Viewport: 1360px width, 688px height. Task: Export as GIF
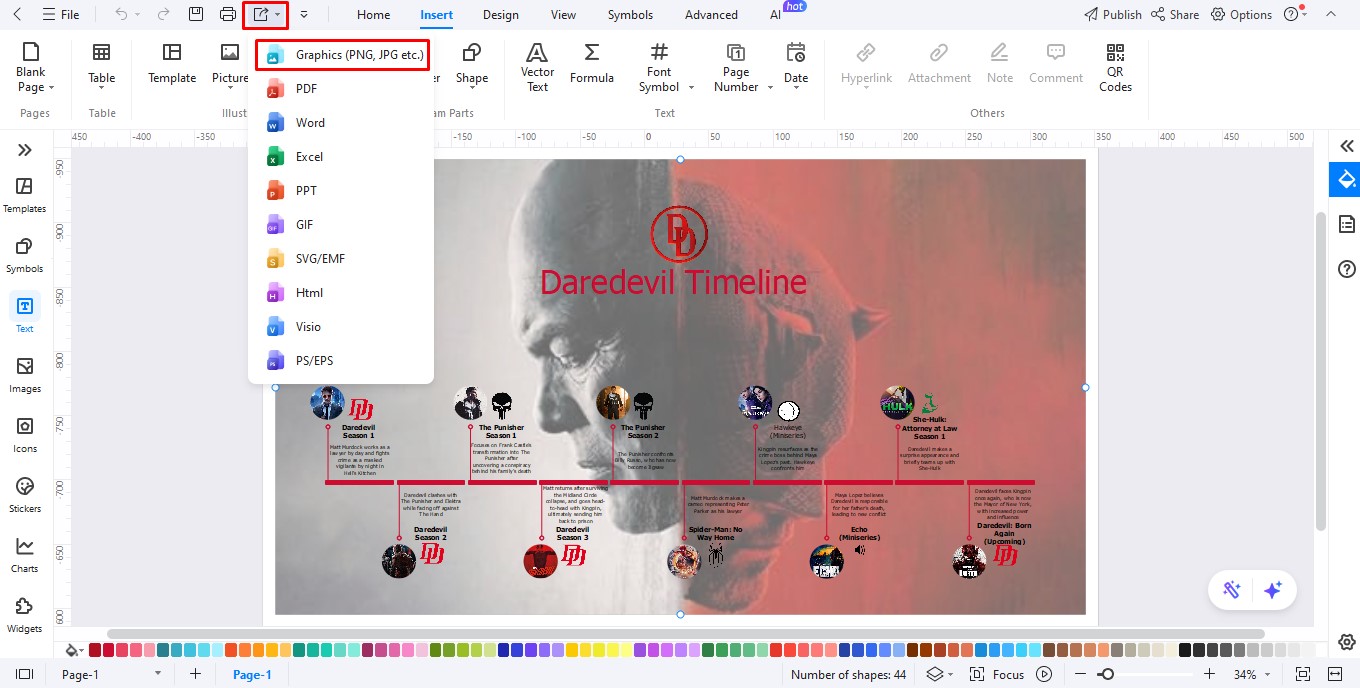click(x=340, y=225)
